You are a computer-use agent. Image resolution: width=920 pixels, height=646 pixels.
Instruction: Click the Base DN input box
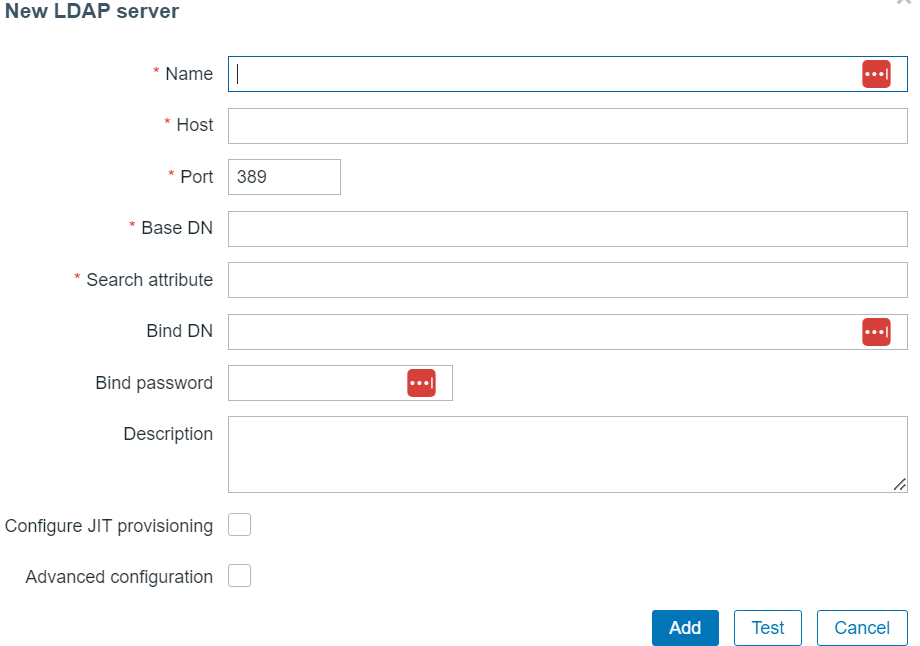[x=567, y=229]
